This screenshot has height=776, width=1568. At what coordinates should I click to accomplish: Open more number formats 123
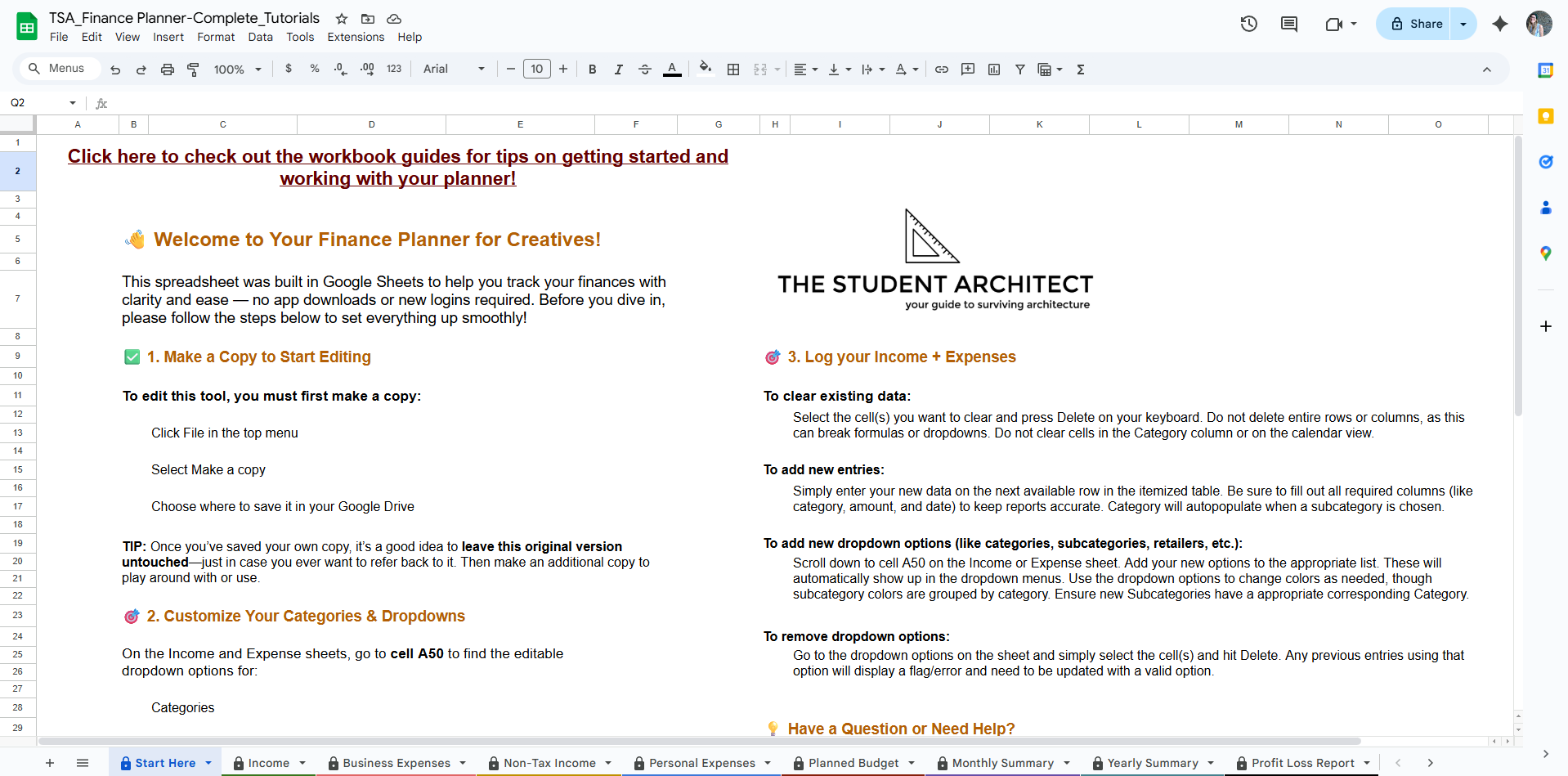click(x=394, y=69)
